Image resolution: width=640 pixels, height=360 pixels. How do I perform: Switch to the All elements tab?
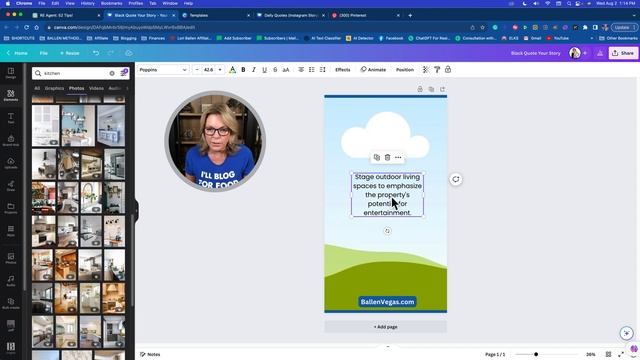(x=37, y=88)
